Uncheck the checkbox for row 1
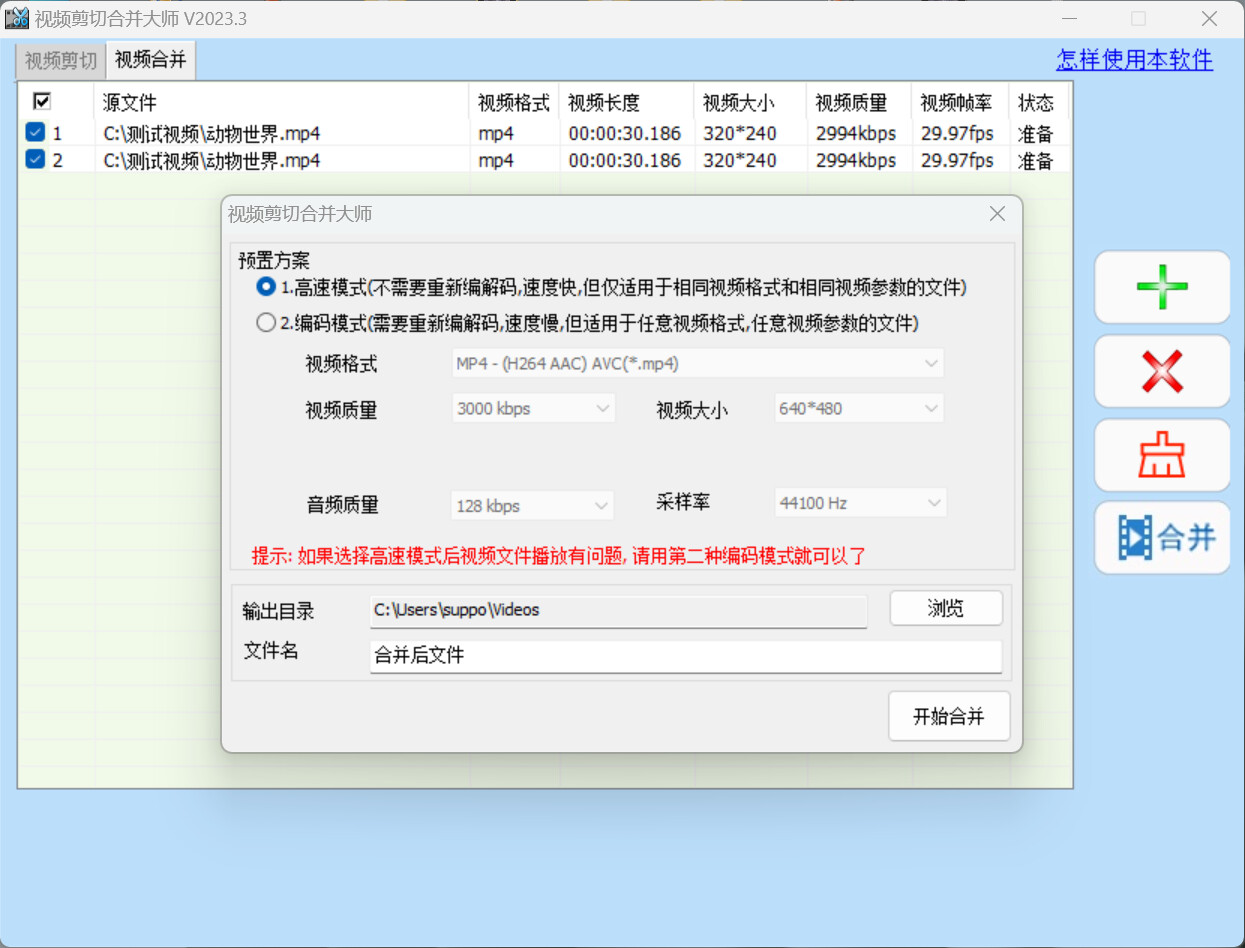The image size is (1245, 948). pyautogui.click(x=35, y=132)
